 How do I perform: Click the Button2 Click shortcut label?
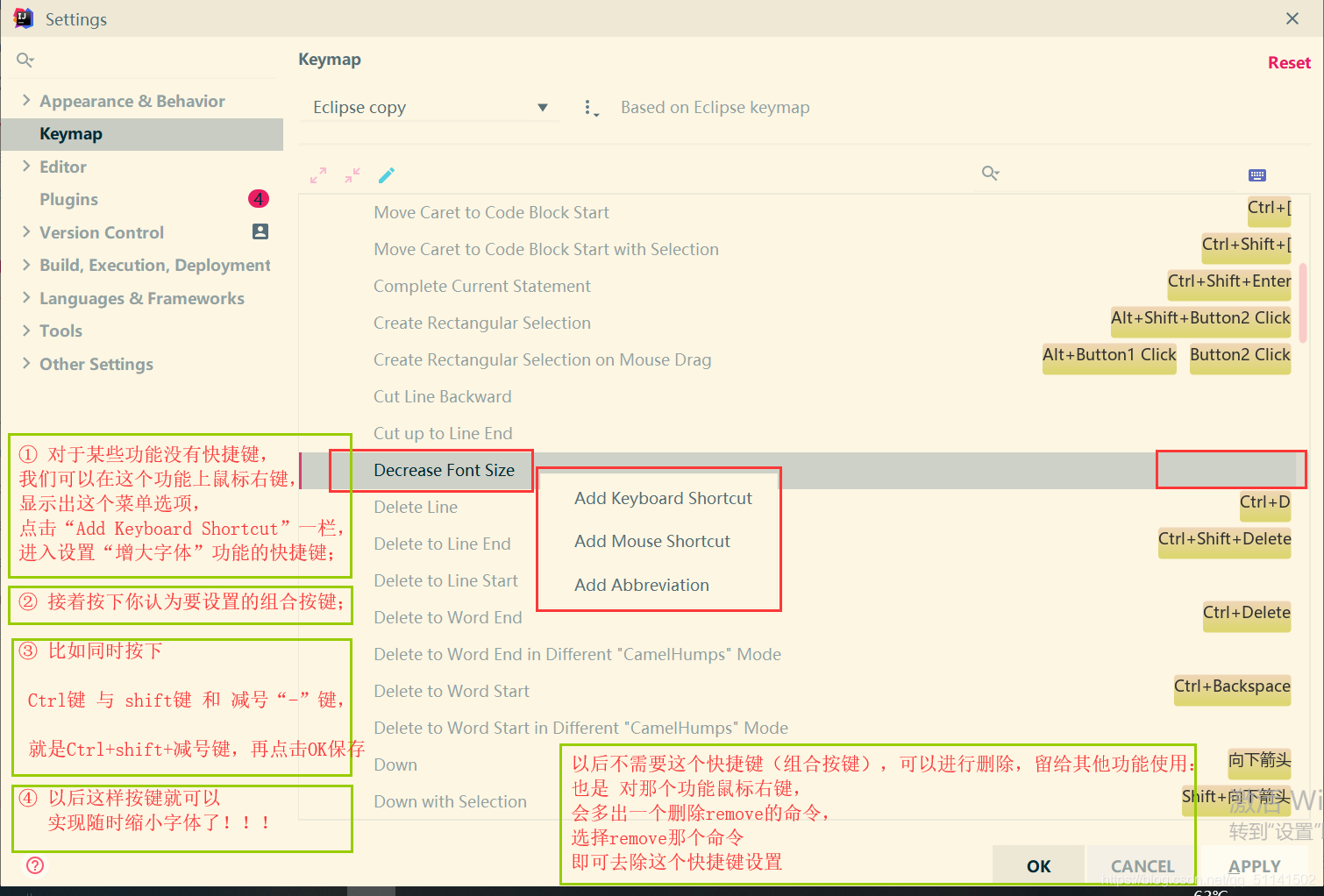click(x=1240, y=357)
